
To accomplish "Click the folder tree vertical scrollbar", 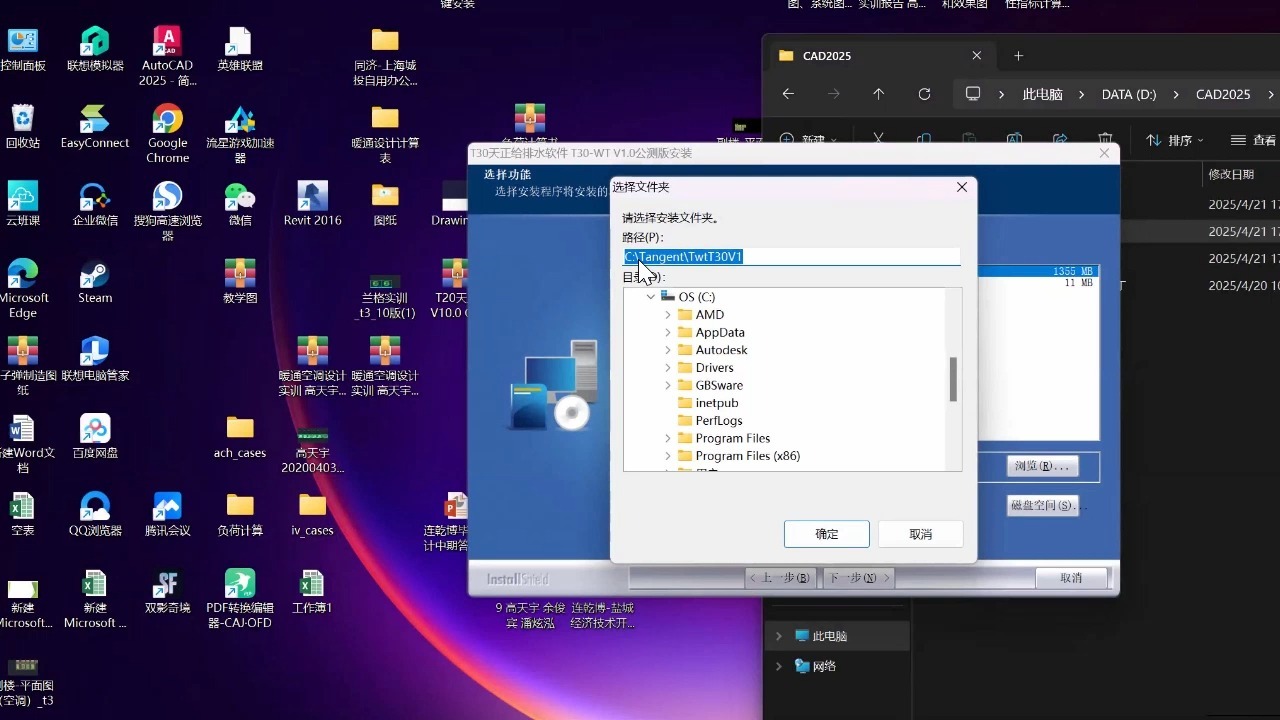I will coord(954,379).
